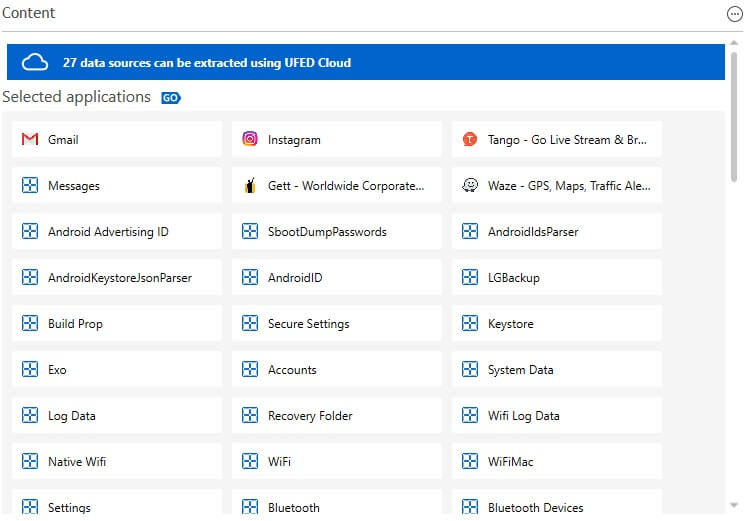Select the AndroidID label
Viewport: 751px width, 521px height.
click(x=295, y=278)
